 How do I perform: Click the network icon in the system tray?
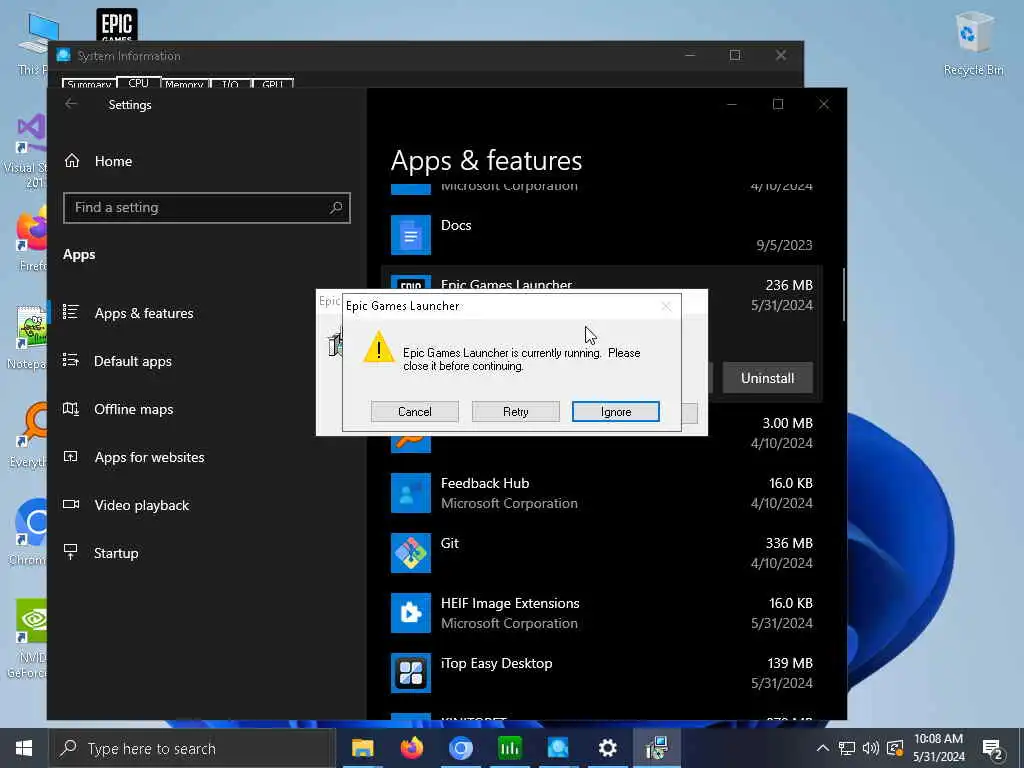(x=847, y=748)
